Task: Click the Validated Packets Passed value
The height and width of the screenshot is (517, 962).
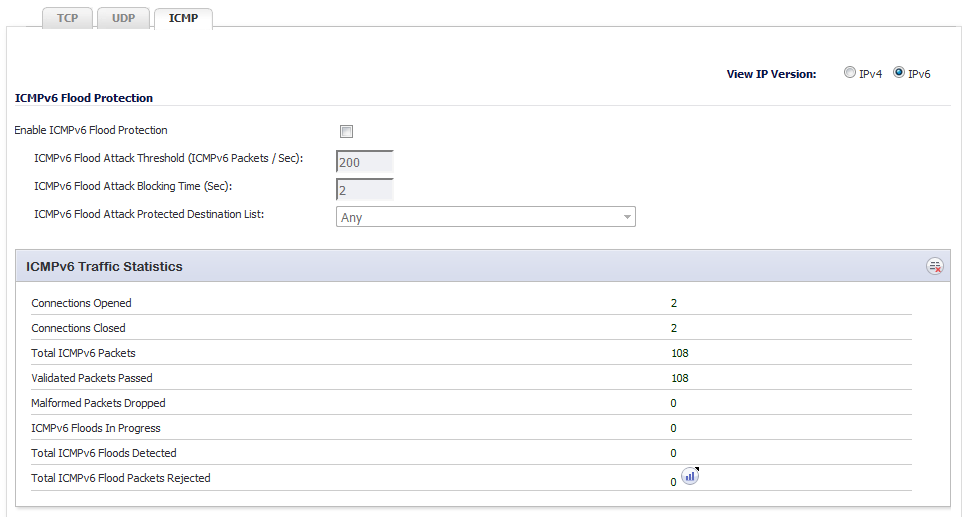Action: 680,378
